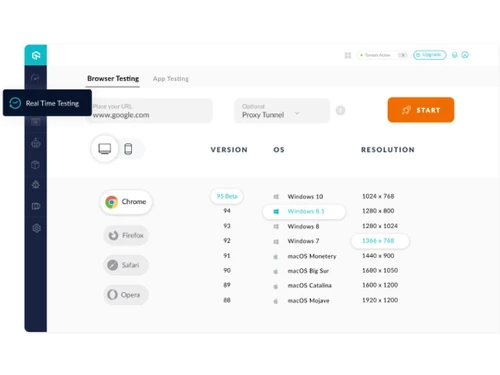Select the Chrome browser

pyautogui.click(x=126, y=202)
